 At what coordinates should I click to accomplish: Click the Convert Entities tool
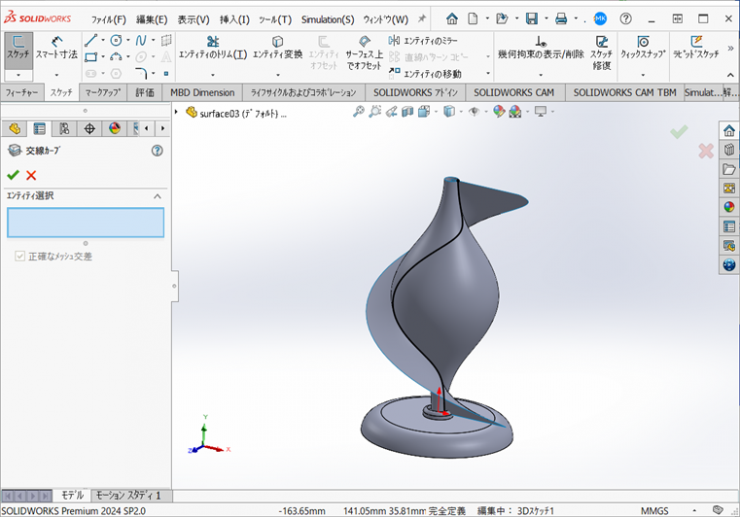point(277,47)
